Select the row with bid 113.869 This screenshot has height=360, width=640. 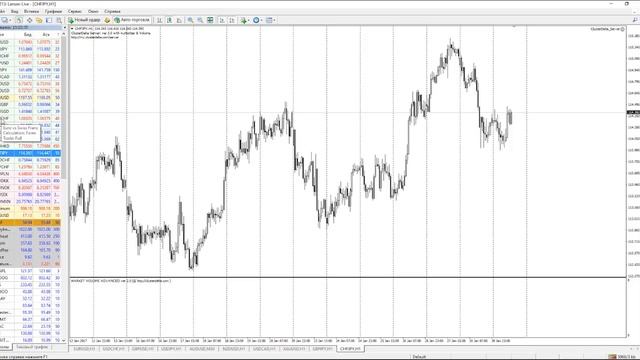31,49
